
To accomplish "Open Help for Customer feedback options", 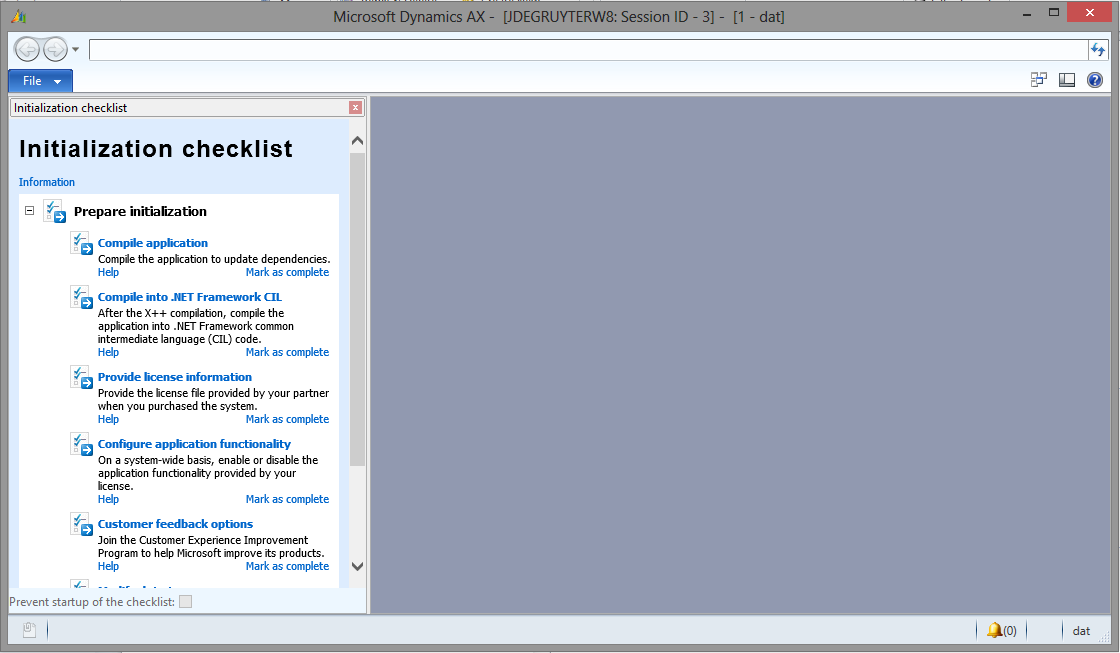I will pyautogui.click(x=108, y=567).
